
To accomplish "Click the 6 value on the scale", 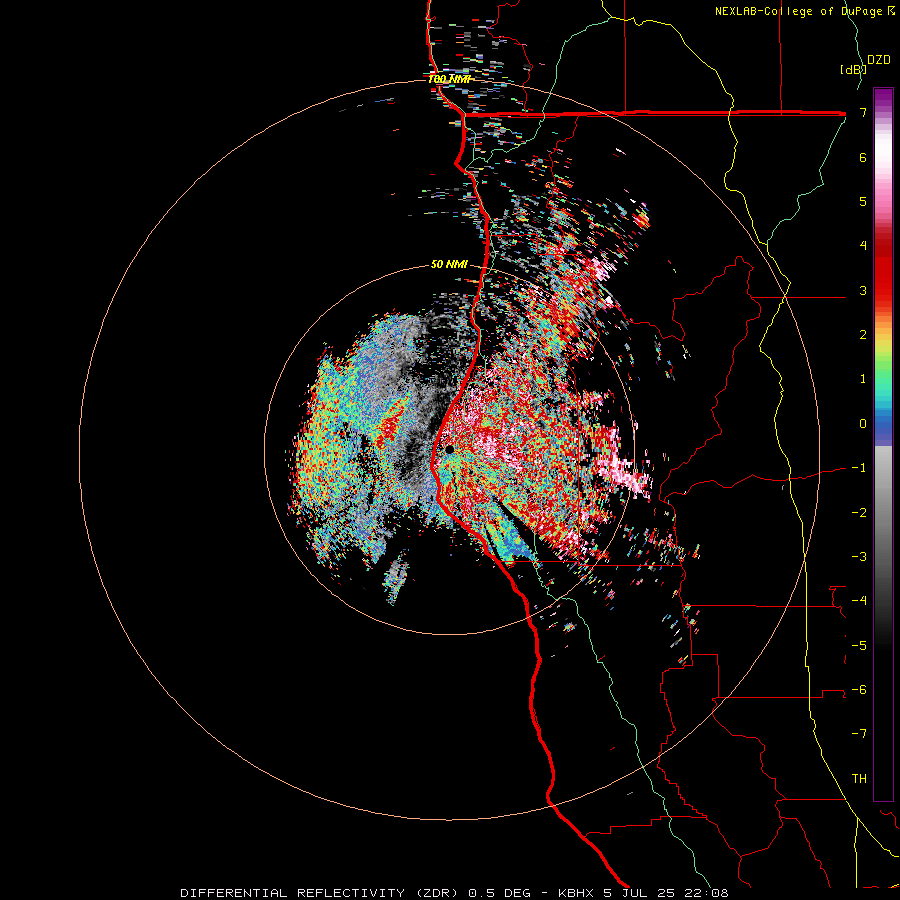I will click(x=863, y=157).
